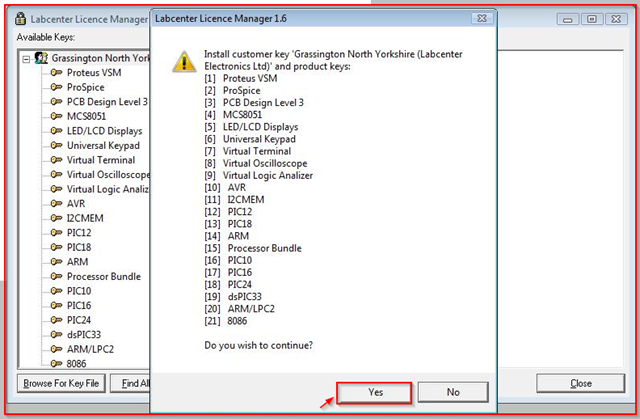Select ProSpice key icon in tree

point(56,87)
